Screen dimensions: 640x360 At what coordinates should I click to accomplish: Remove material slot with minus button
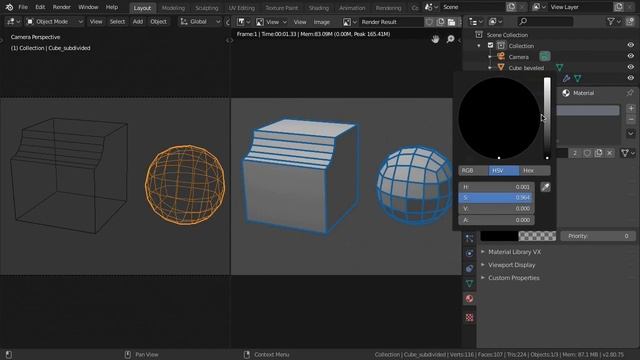click(631, 120)
